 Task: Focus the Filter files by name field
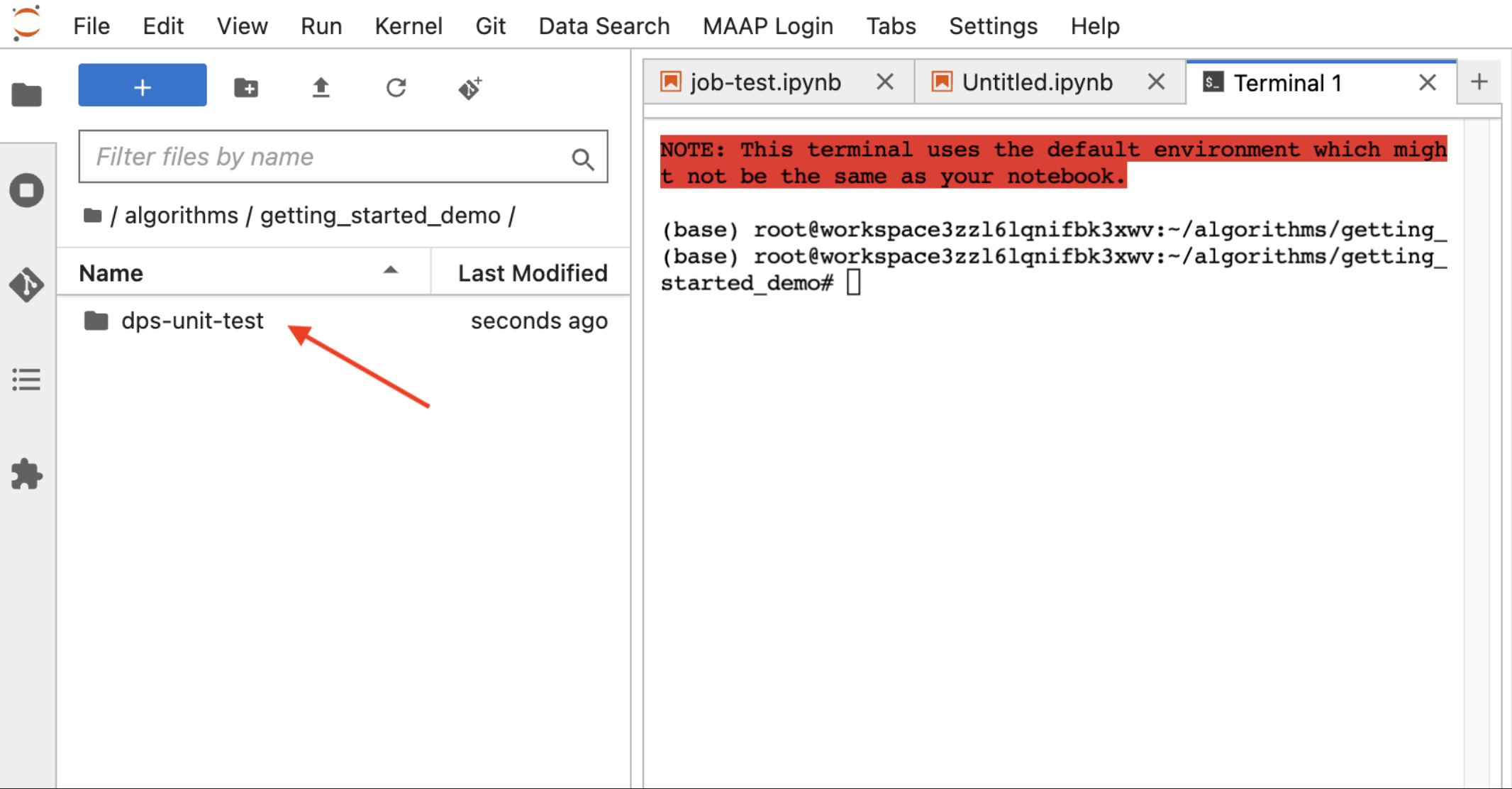343,156
